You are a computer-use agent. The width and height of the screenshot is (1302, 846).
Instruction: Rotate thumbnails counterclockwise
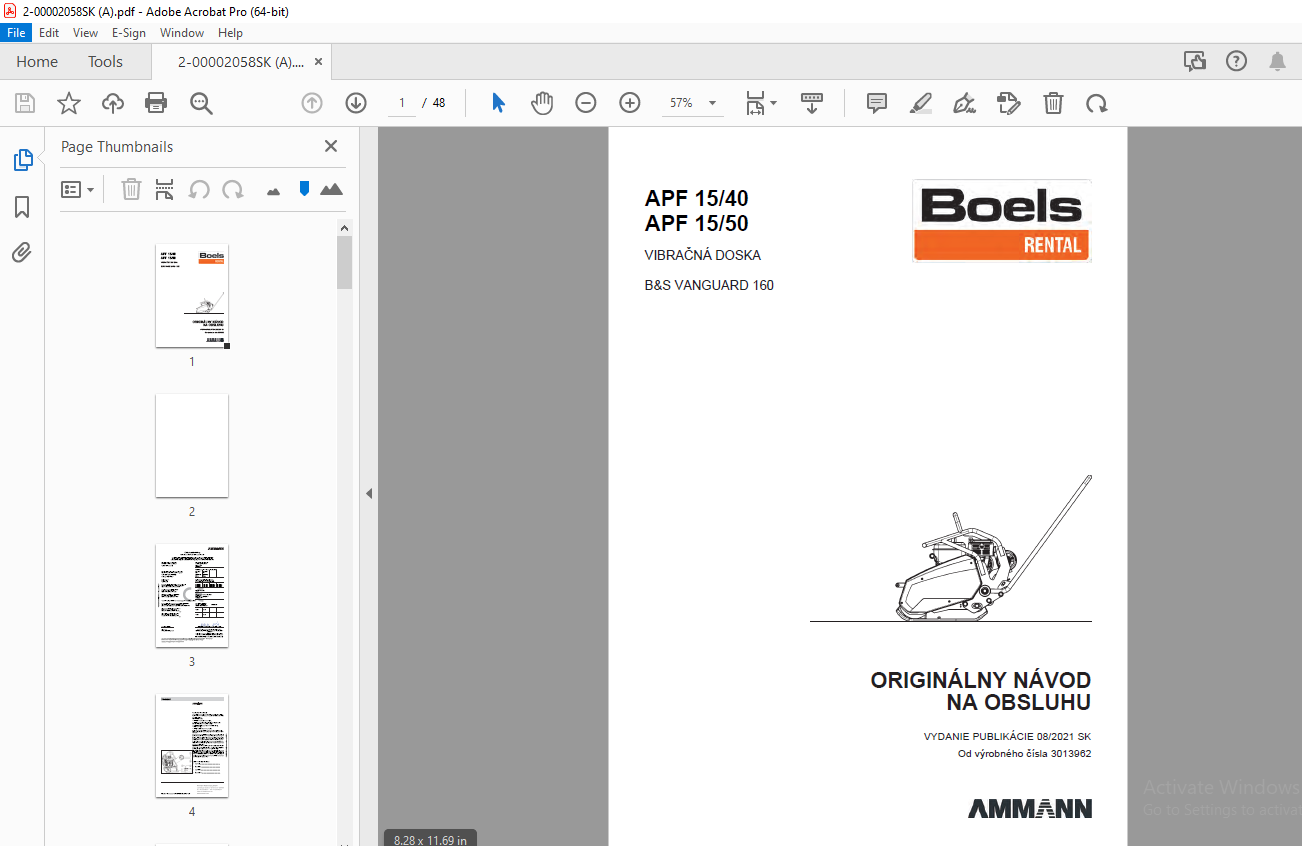[x=199, y=189]
